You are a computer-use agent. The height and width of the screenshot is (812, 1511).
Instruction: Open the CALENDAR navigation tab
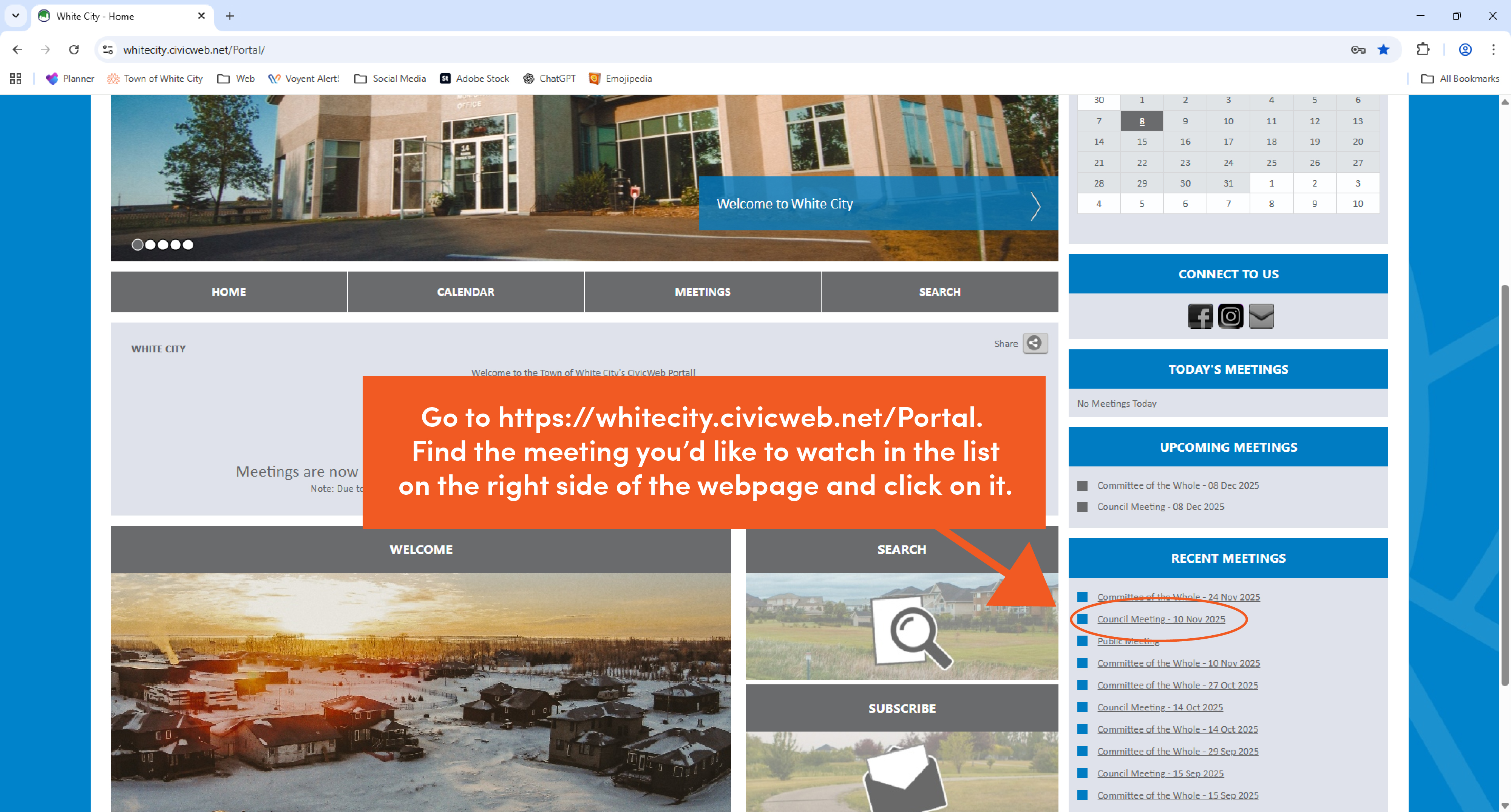(x=465, y=292)
